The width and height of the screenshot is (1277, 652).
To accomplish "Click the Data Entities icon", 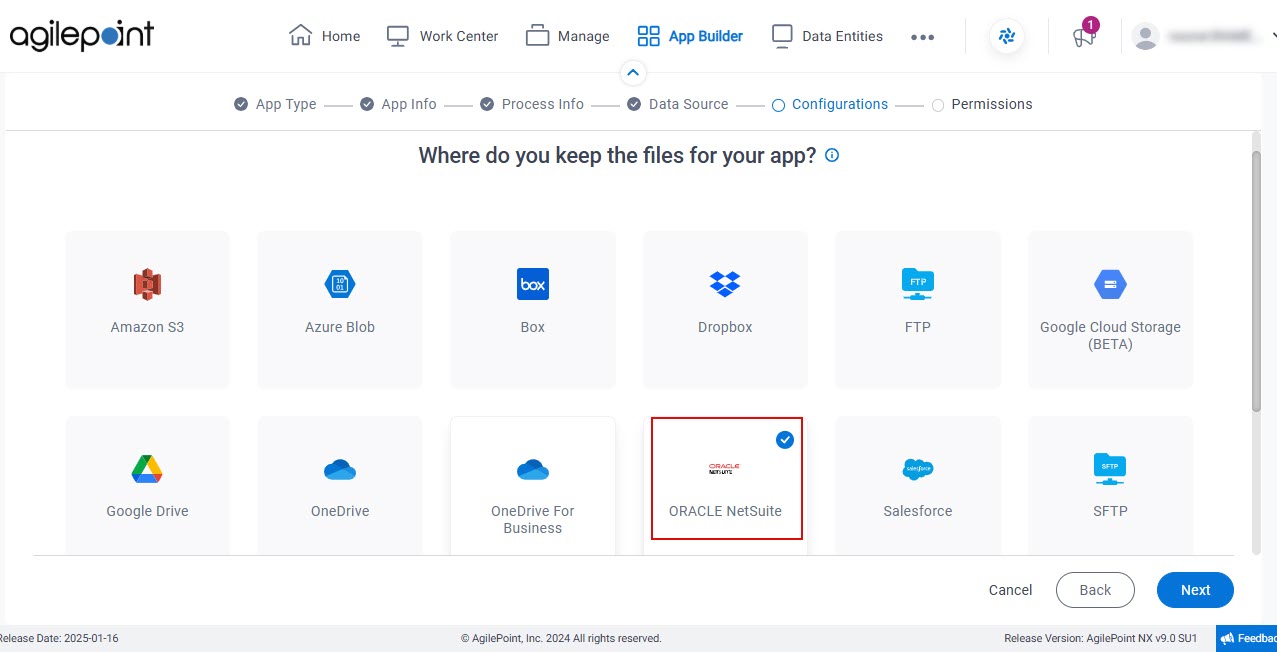I will [x=782, y=36].
